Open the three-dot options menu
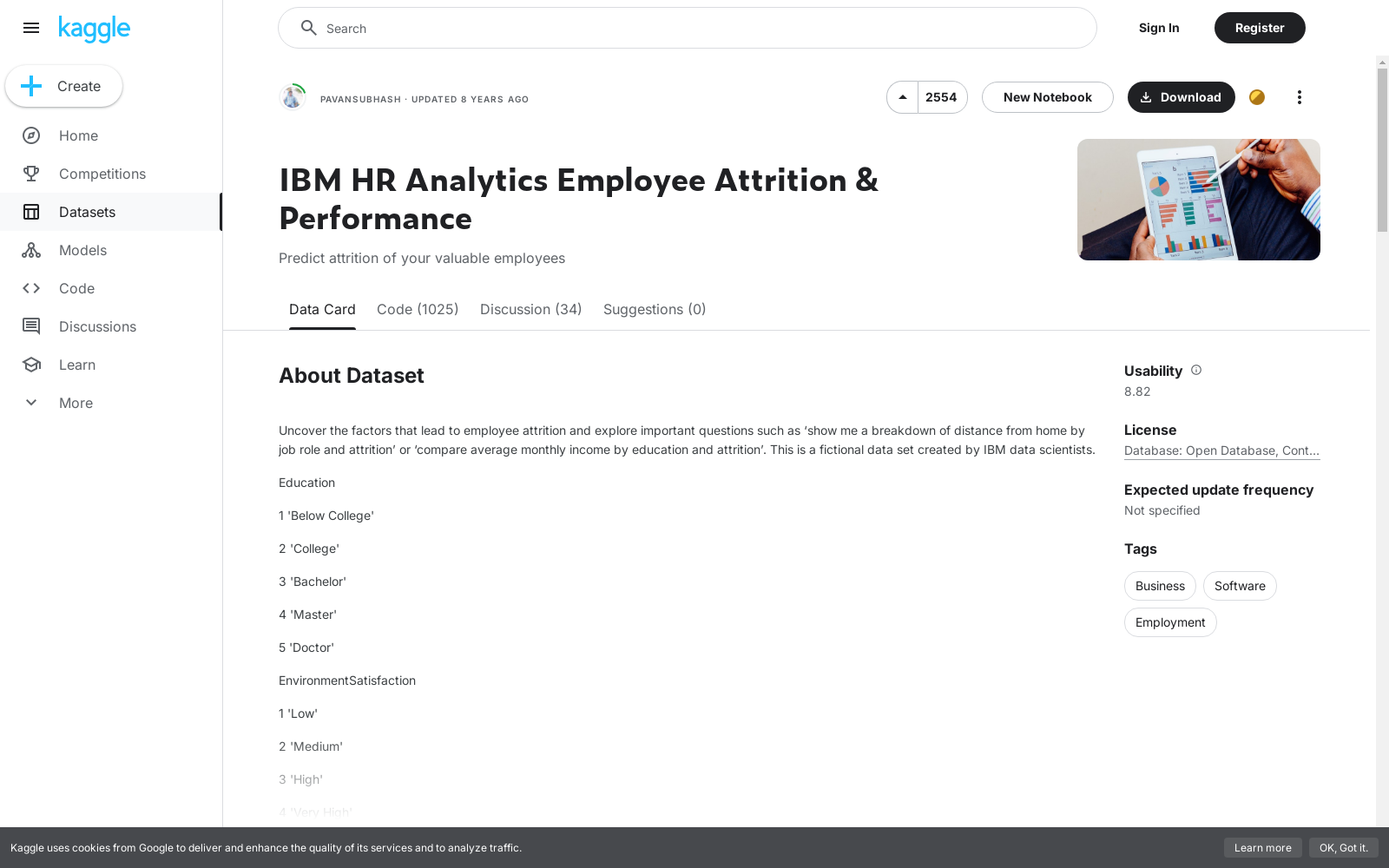This screenshot has height=868, width=1389. point(1300,97)
